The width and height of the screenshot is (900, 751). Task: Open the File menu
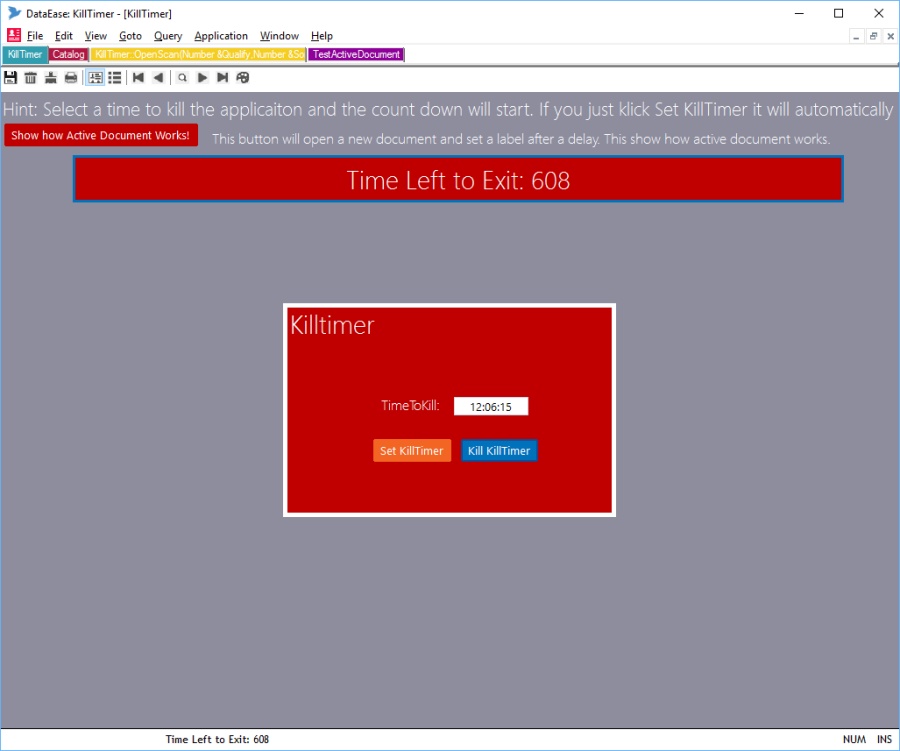pyautogui.click(x=35, y=36)
